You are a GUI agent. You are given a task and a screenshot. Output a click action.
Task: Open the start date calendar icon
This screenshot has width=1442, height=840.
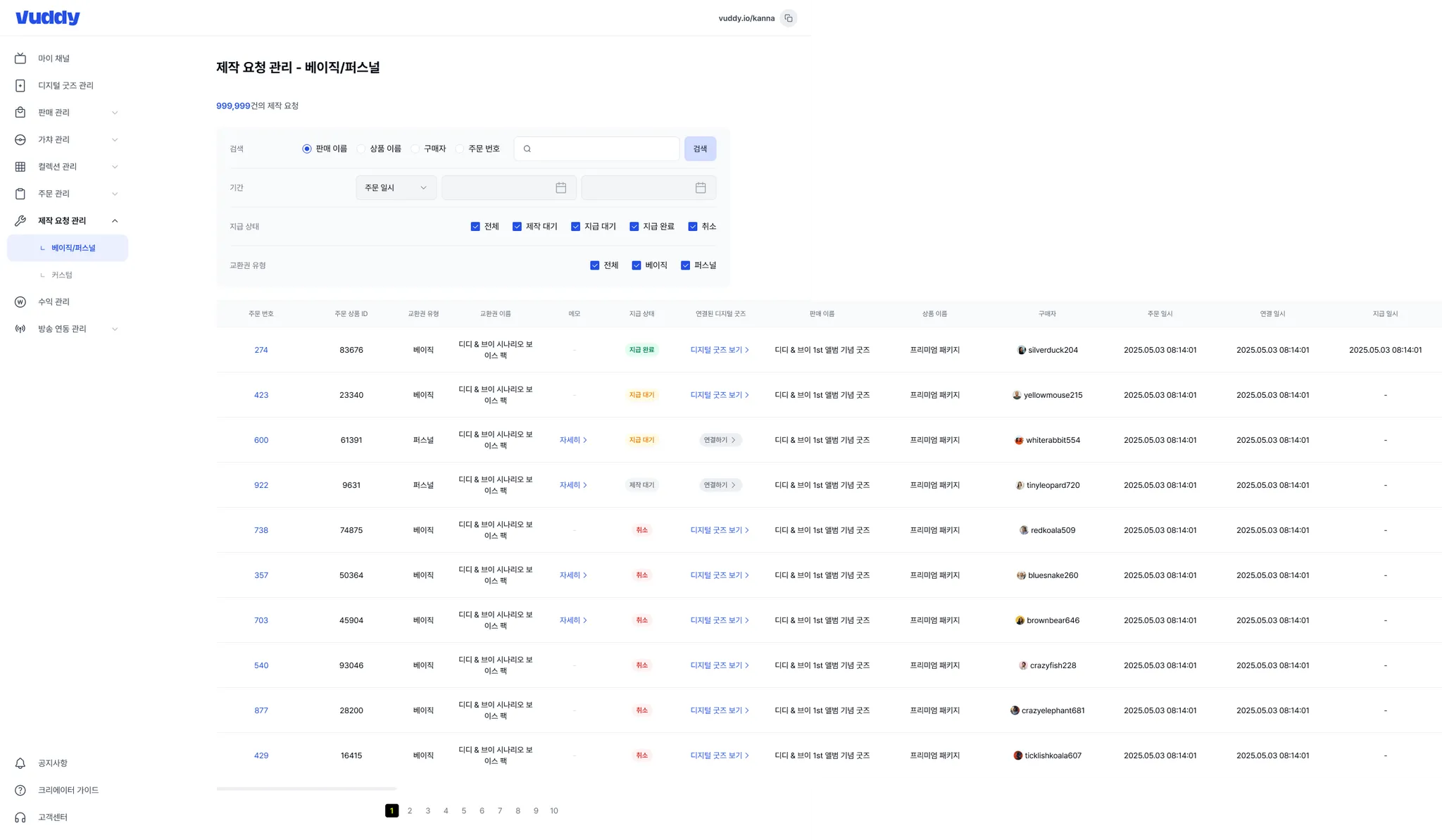(x=561, y=188)
